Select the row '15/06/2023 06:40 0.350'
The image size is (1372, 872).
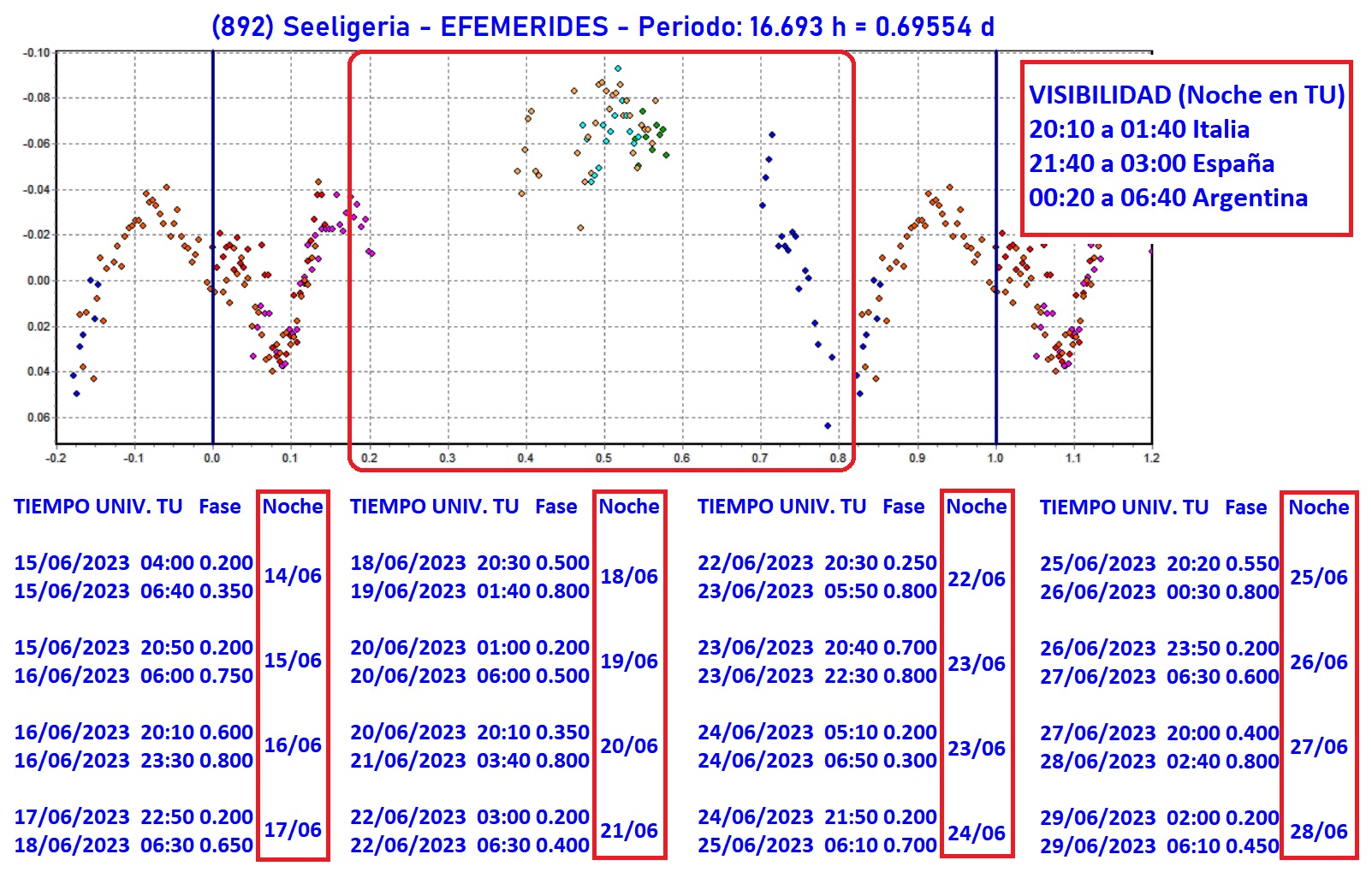pos(134,591)
